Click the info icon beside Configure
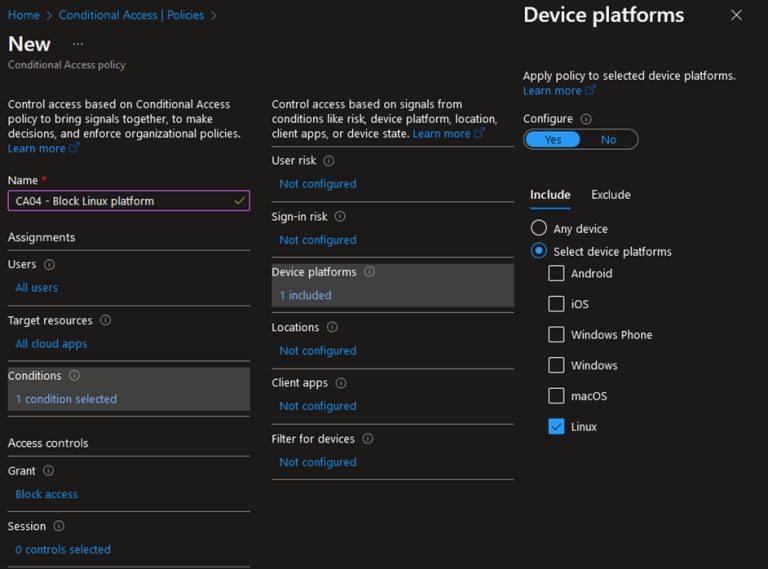The width and height of the screenshot is (768, 569). [x=586, y=119]
